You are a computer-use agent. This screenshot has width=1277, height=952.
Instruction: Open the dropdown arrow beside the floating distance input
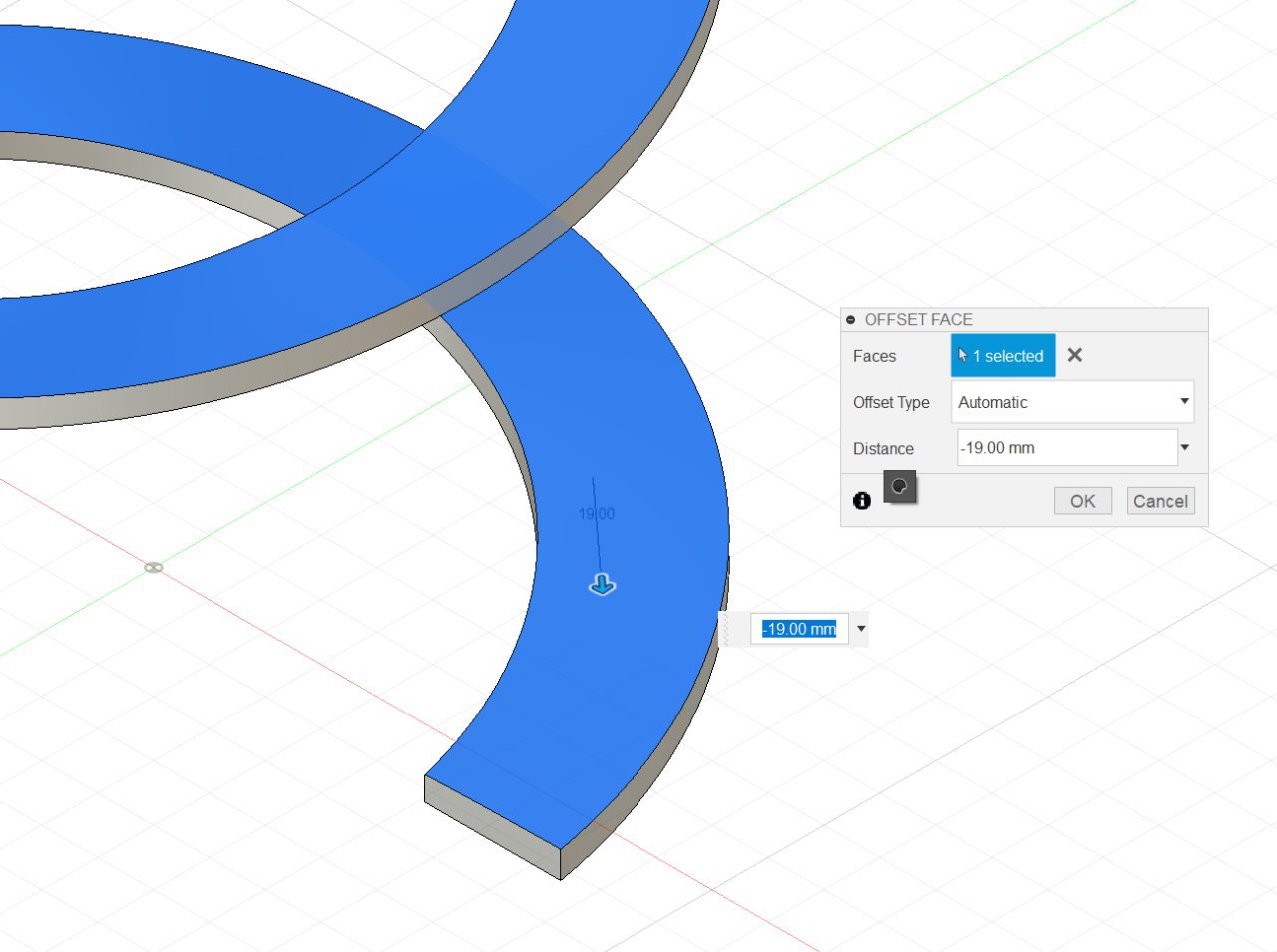861,629
